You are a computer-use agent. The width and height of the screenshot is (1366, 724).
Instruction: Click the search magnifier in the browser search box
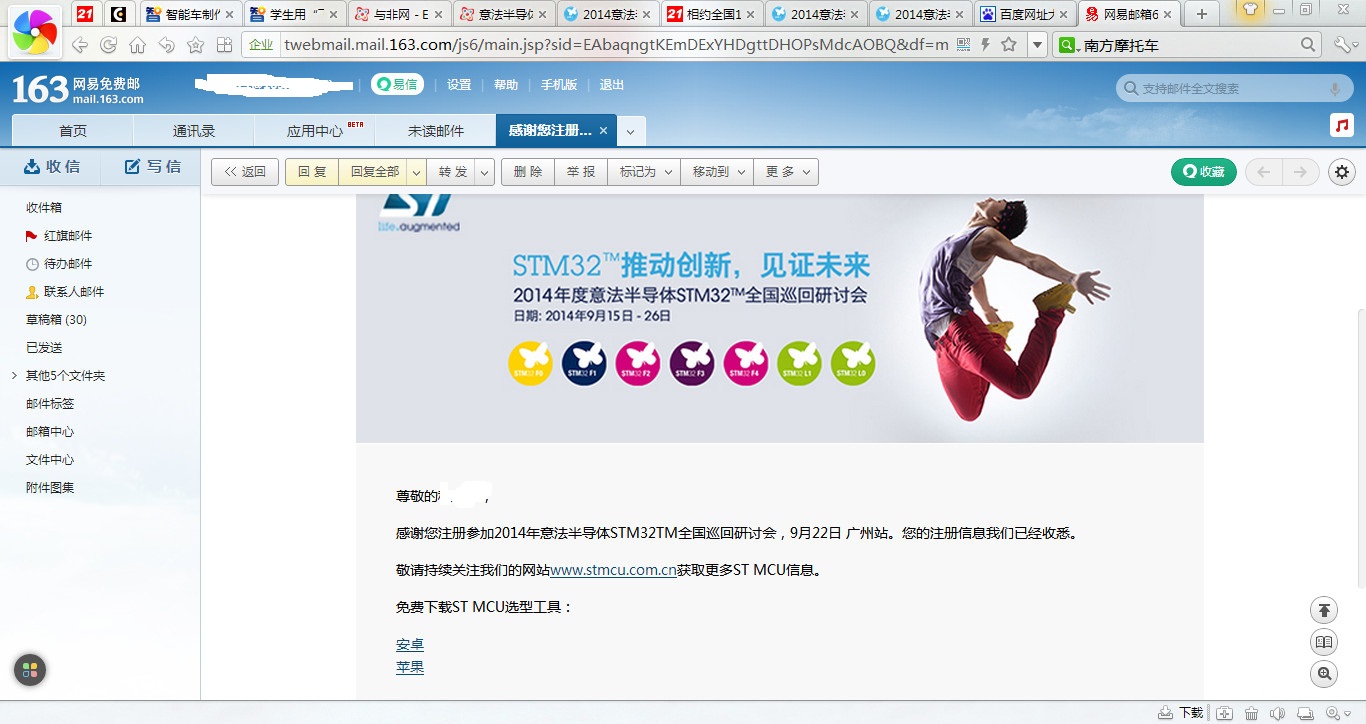[x=1308, y=45]
